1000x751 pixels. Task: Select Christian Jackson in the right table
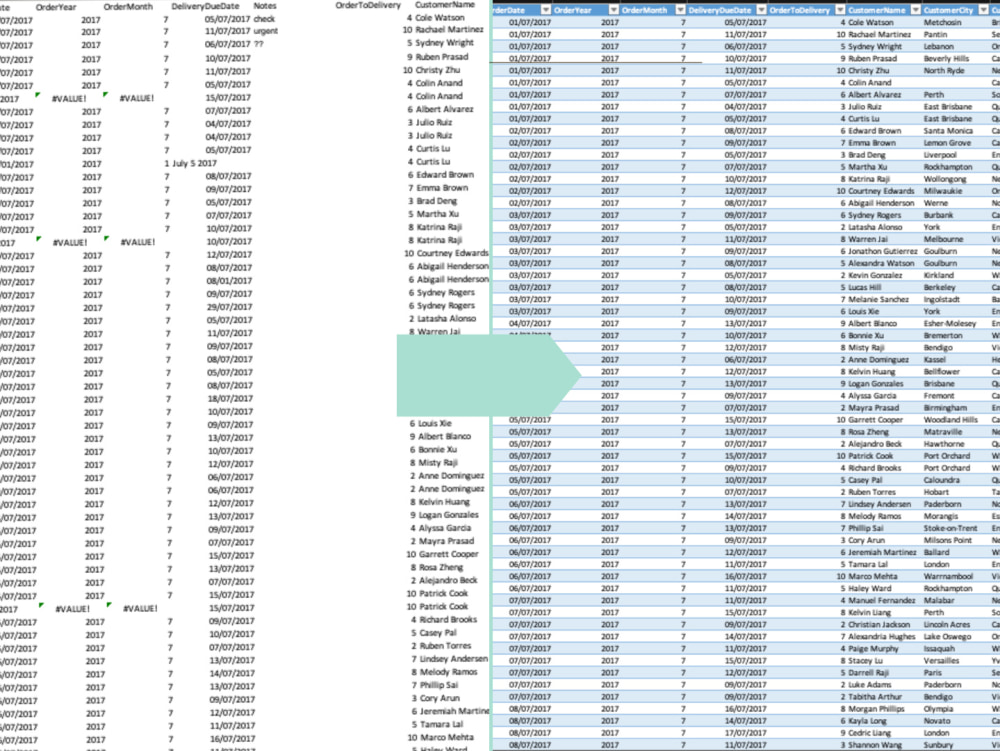click(879, 625)
